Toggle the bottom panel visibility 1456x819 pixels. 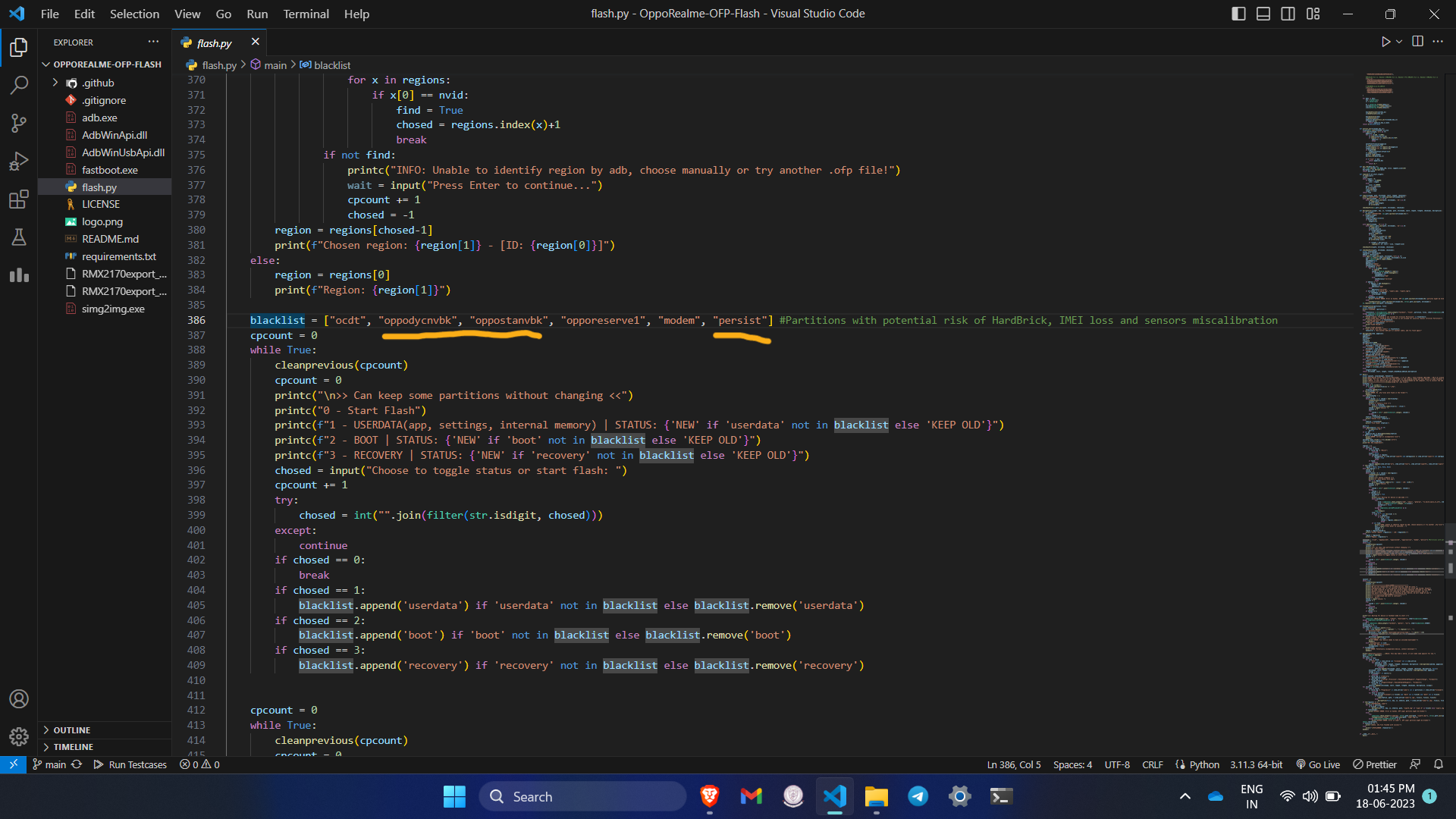[x=1263, y=14]
